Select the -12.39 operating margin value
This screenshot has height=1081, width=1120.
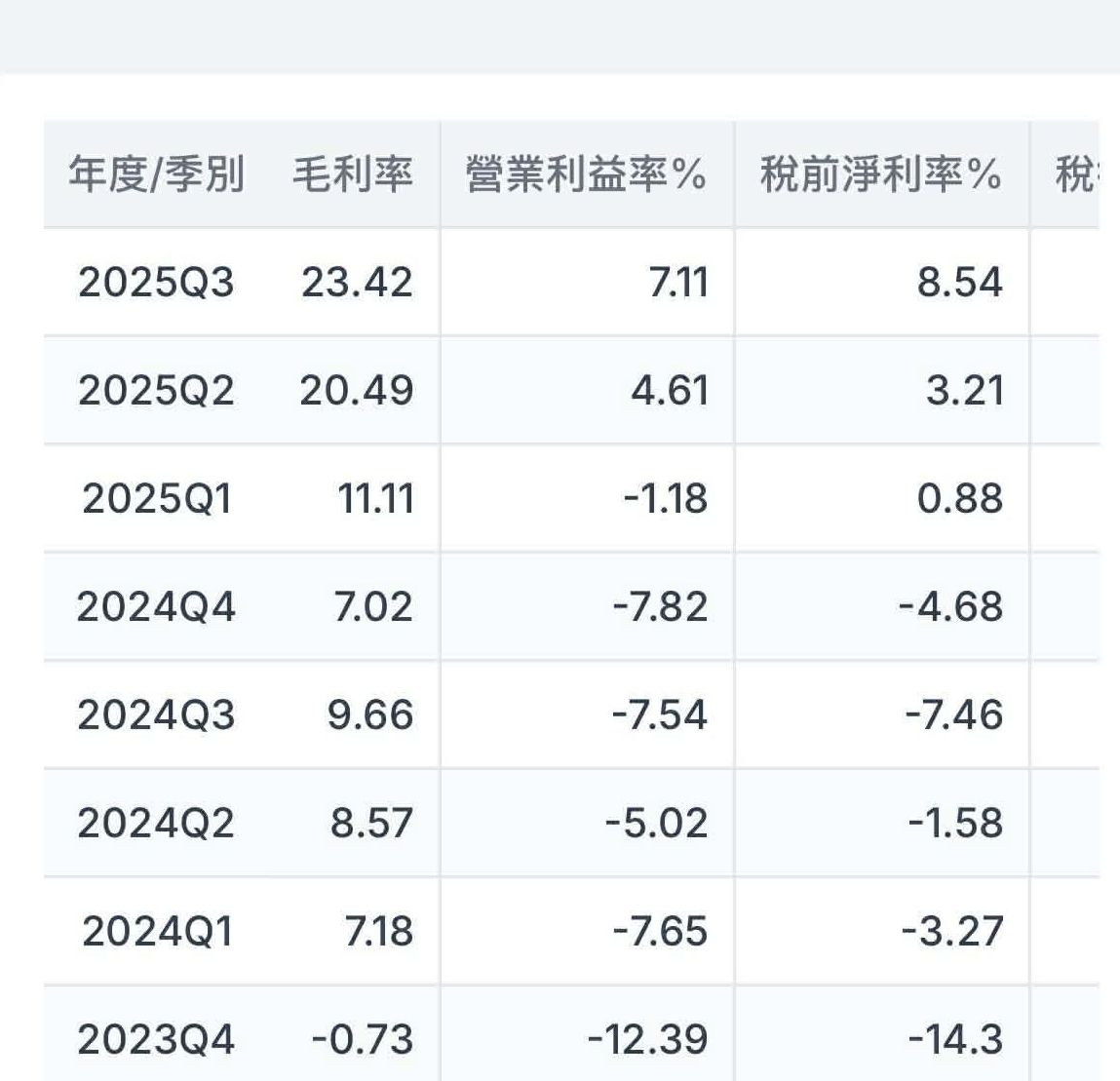point(647,1040)
